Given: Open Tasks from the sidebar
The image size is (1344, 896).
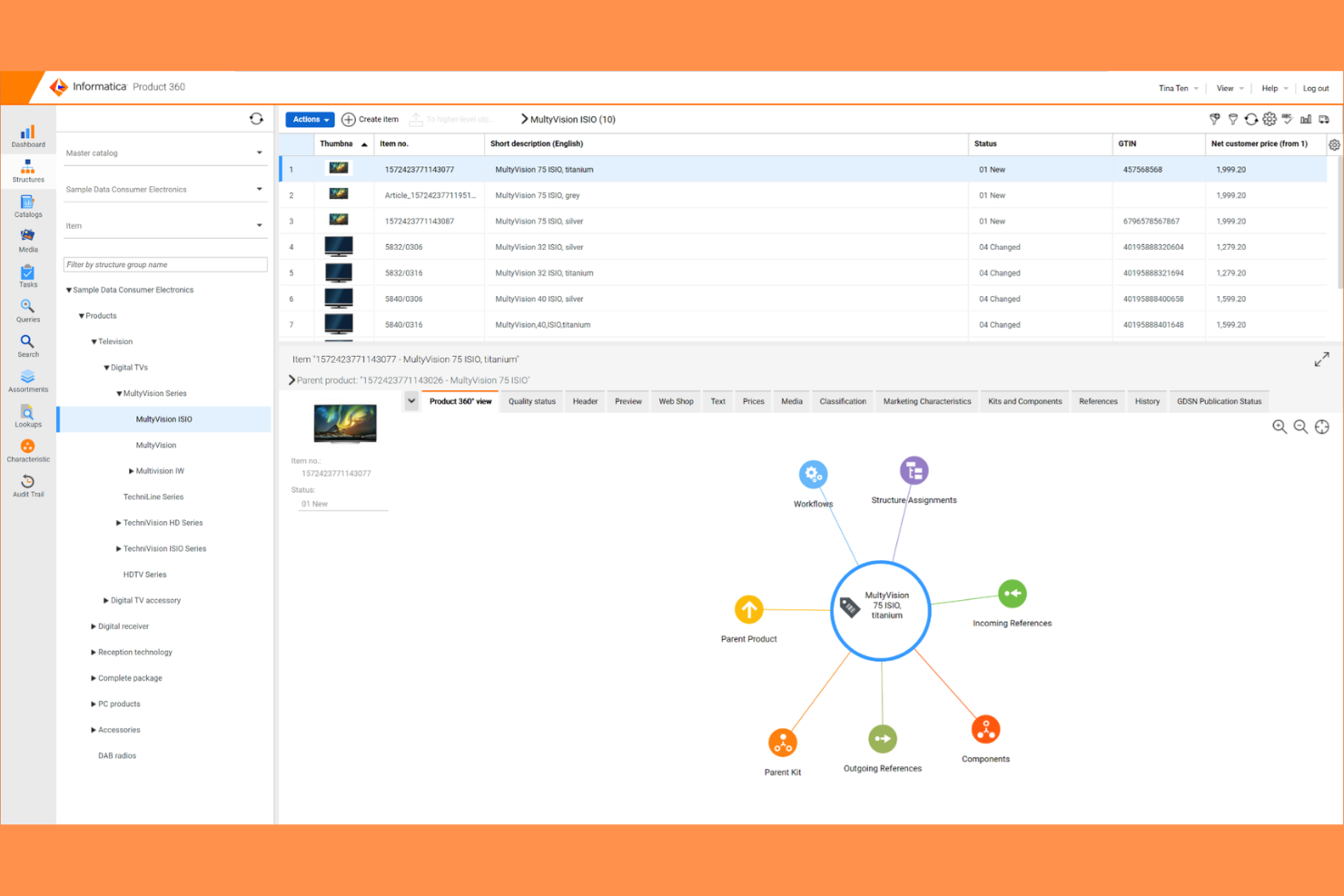Looking at the screenshot, I should [27, 276].
